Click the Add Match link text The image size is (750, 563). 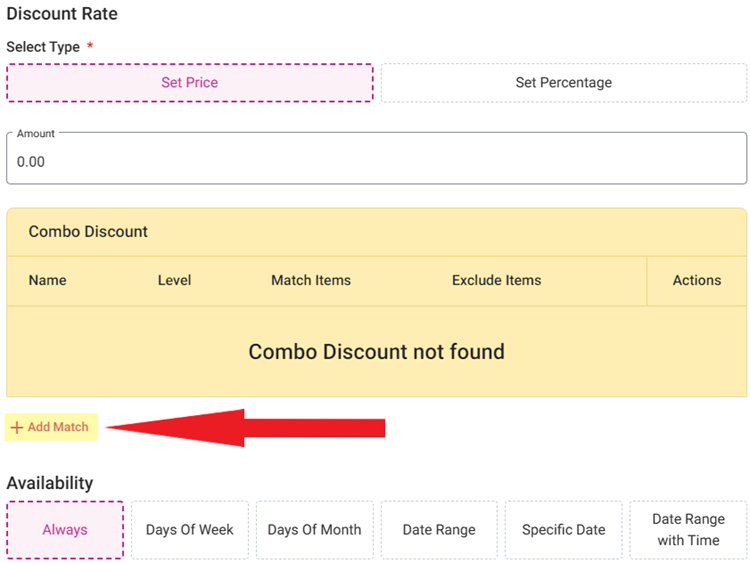58,427
